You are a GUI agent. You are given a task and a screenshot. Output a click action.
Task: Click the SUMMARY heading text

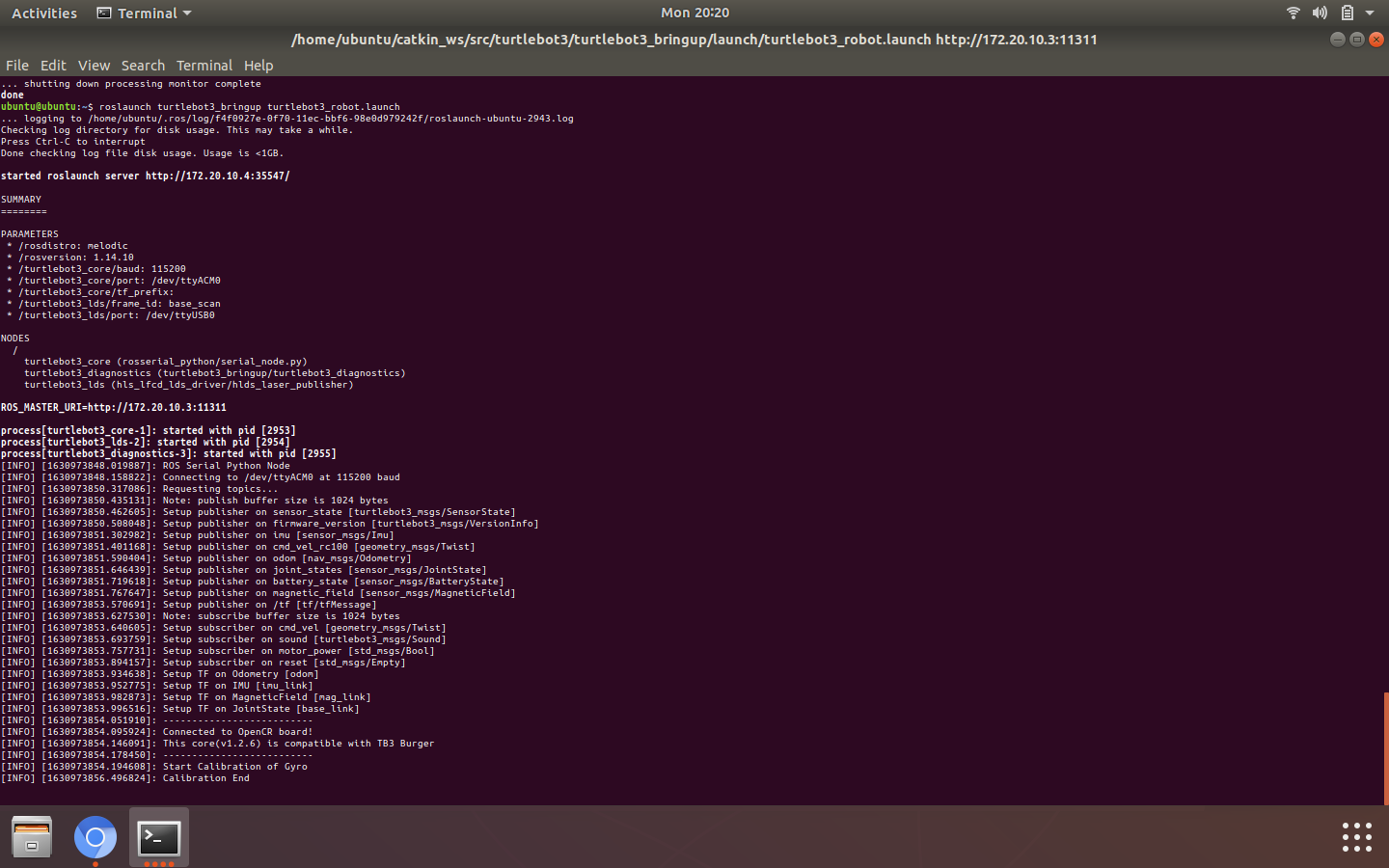(21, 200)
